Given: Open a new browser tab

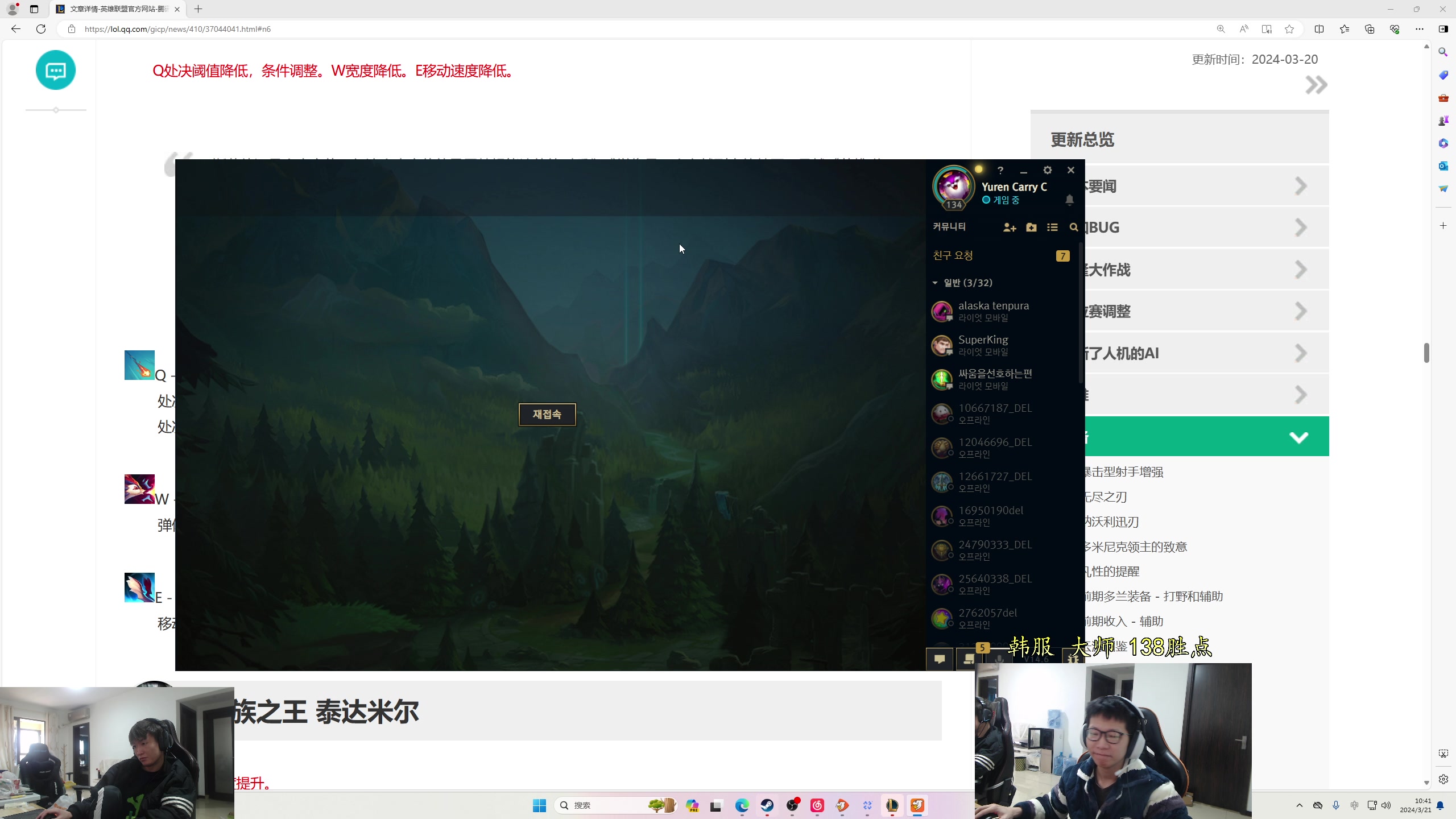Looking at the screenshot, I should click(x=198, y=9).
